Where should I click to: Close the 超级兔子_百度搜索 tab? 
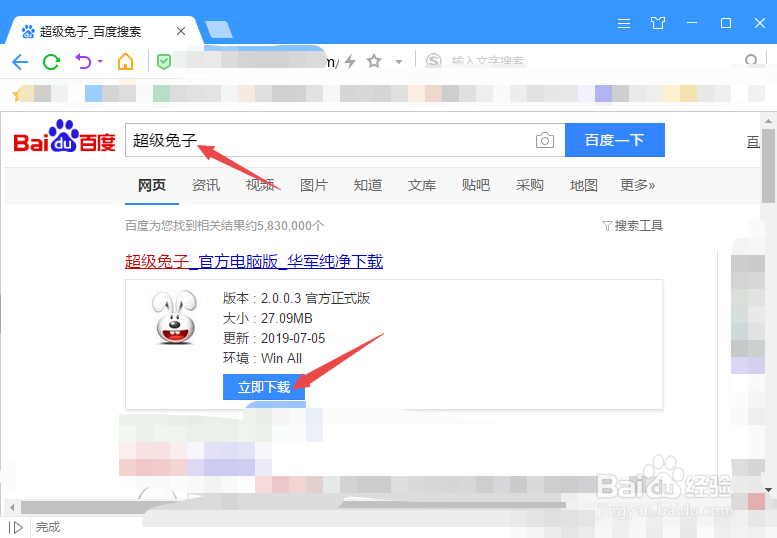181,31
